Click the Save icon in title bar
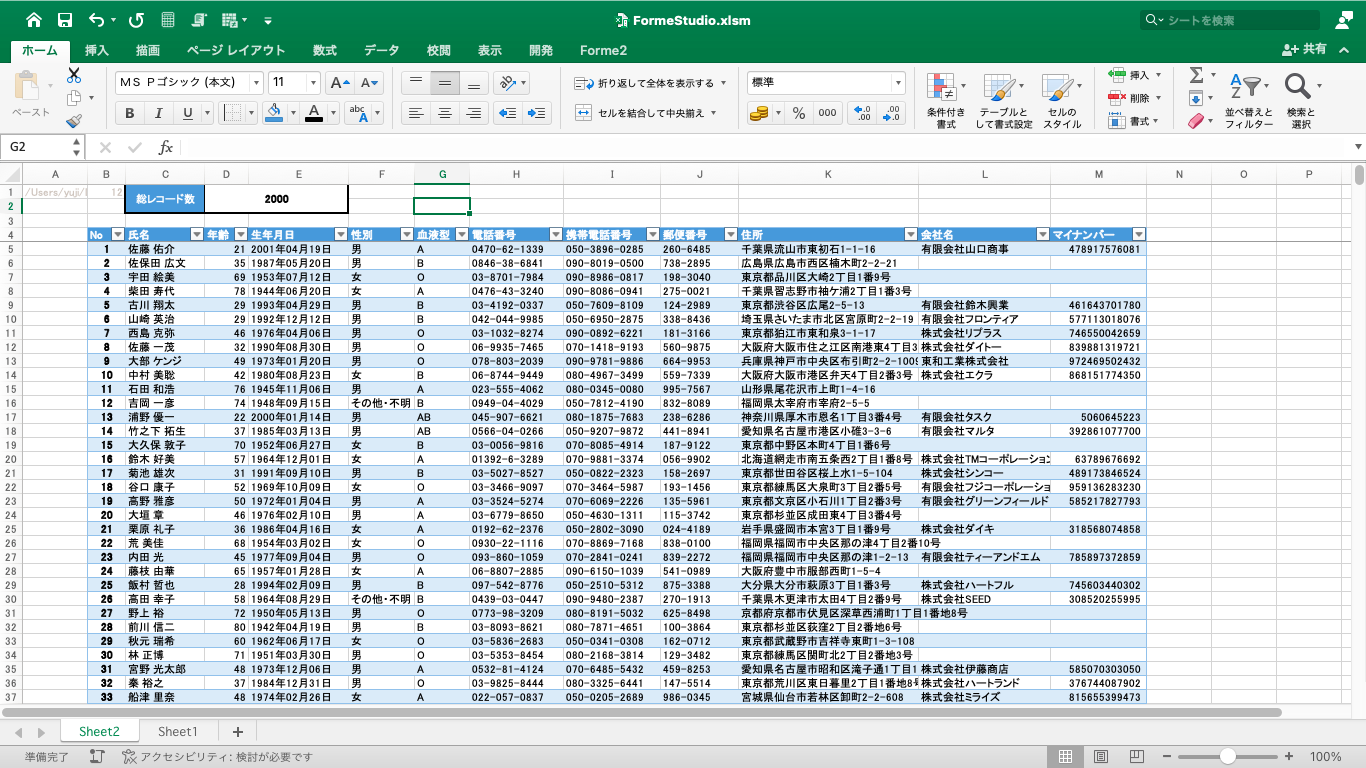1366x768 pixels. [x=65, y=20]
